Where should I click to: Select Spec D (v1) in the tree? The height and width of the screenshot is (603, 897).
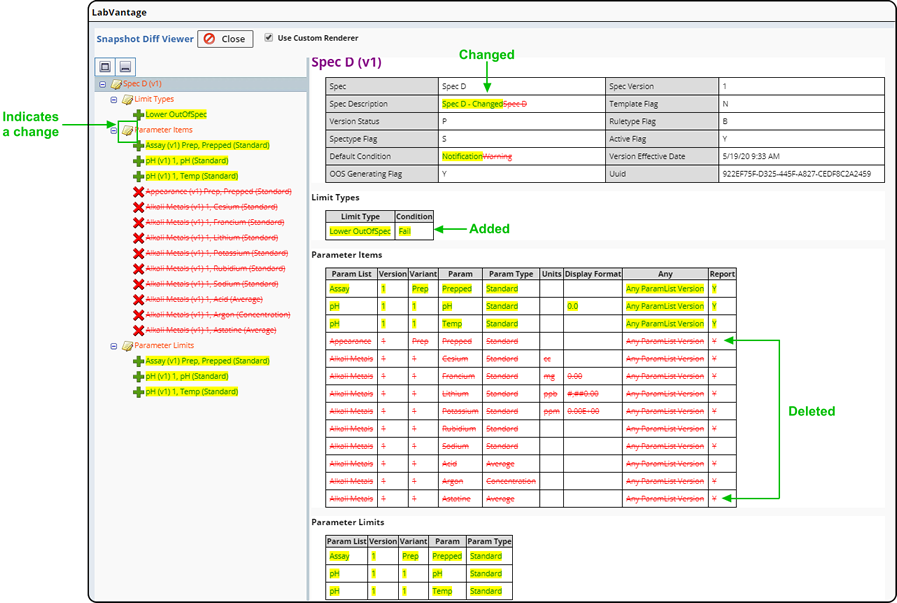[142, 84]
